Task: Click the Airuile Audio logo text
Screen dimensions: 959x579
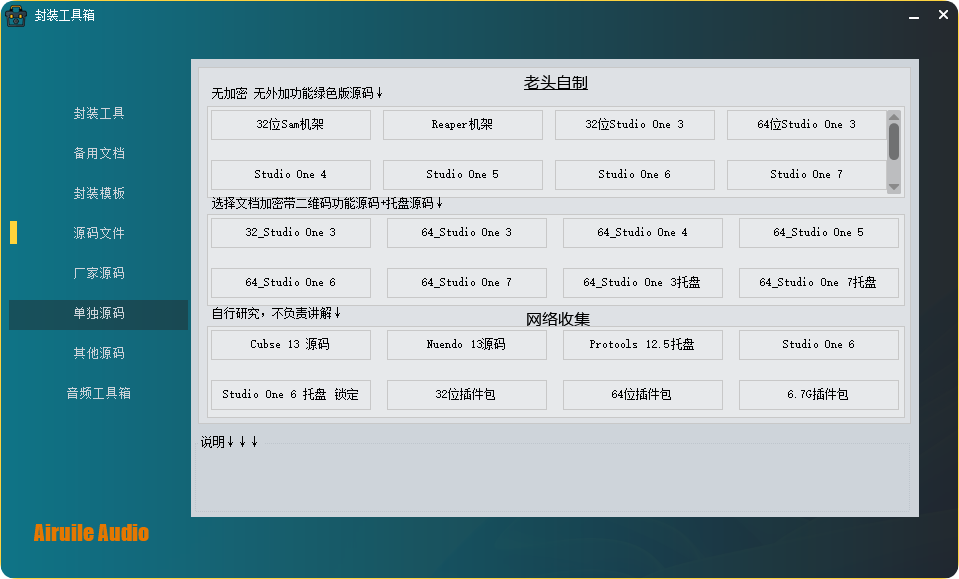Action: click(x=91, y=533)
